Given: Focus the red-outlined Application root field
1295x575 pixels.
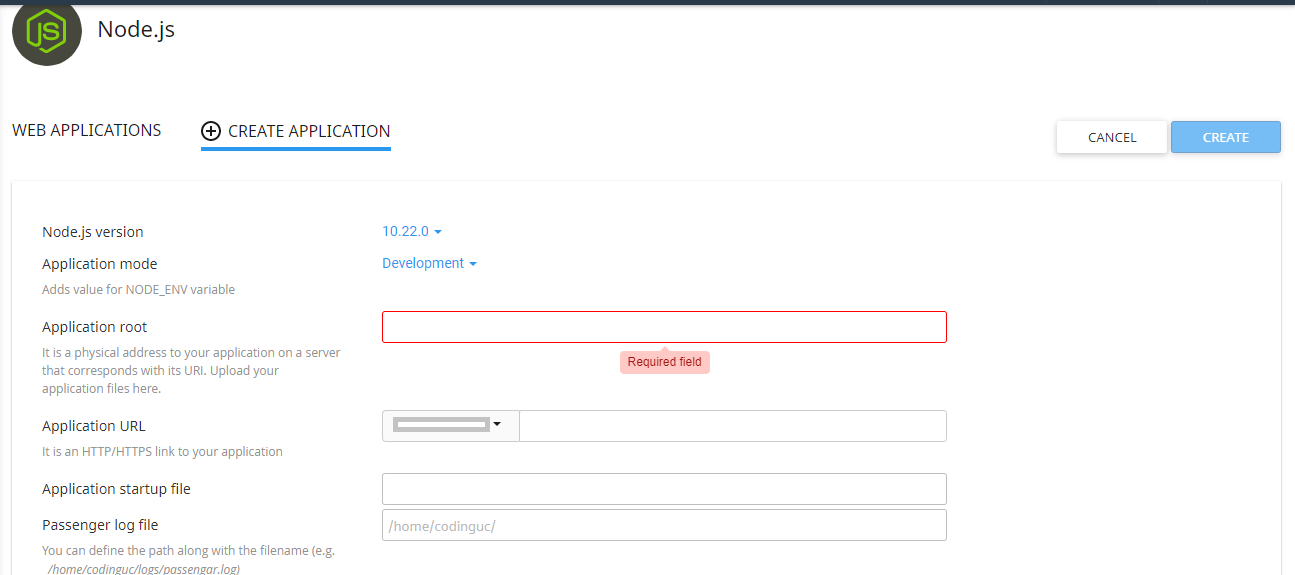Looking at the screenshot, I should pos(664,327).
